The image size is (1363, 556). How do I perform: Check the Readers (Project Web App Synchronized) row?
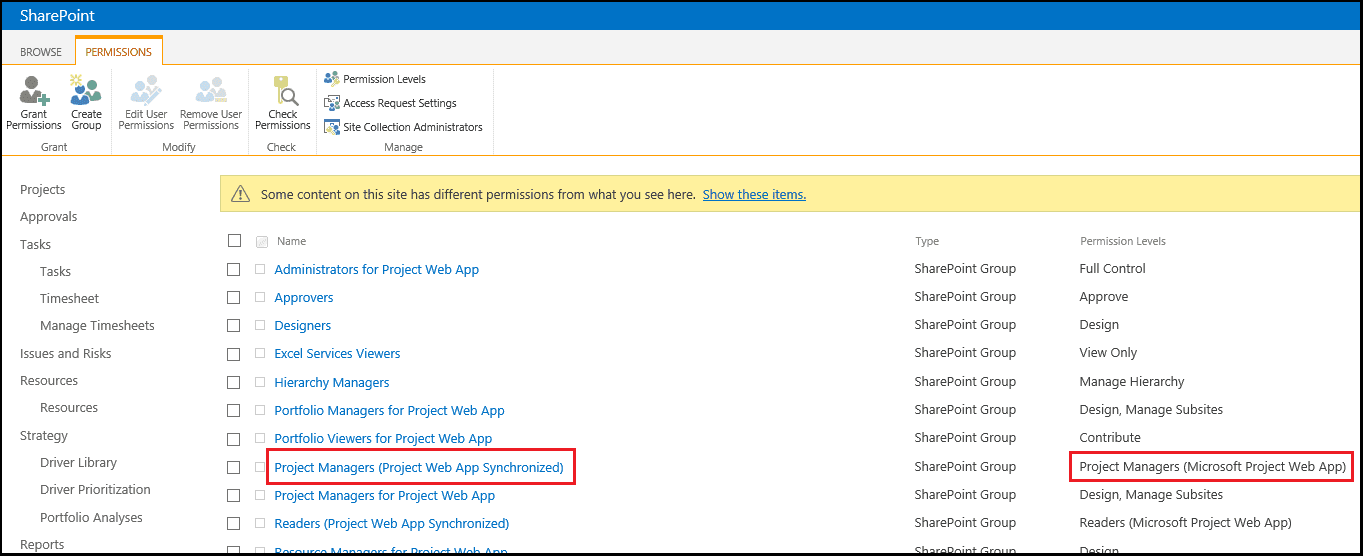point(234,523)
